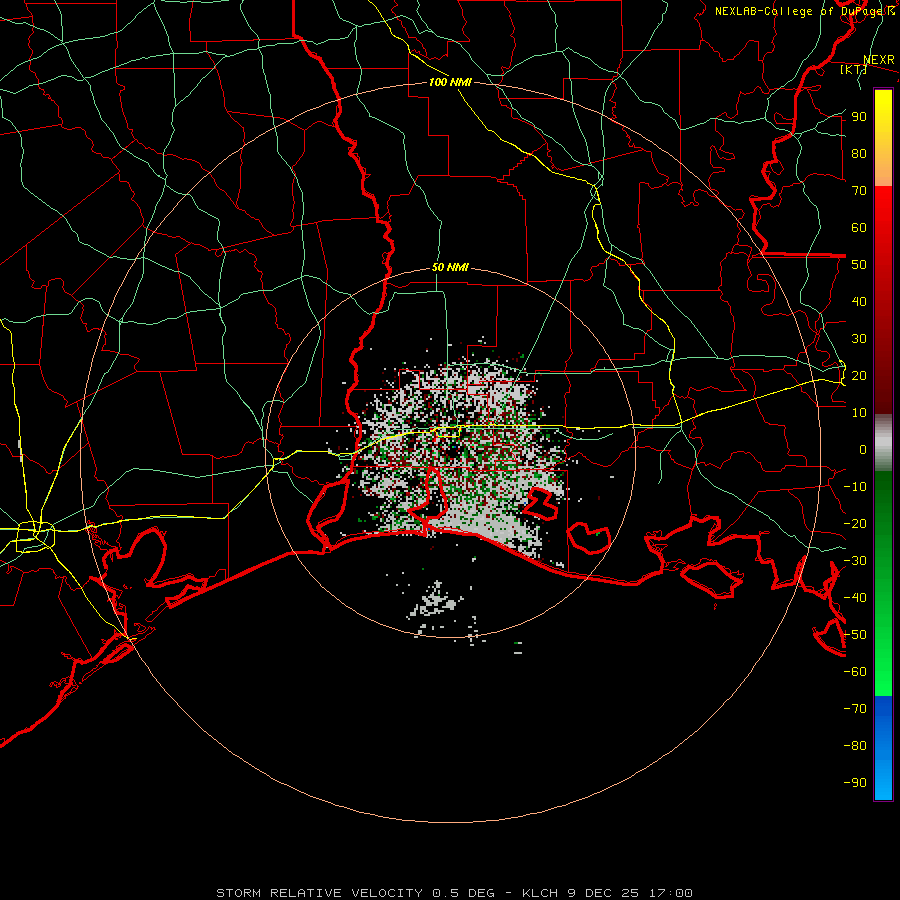Screen dimensions: 900x900
Task: Click the gray zero-velocity segment of color bar
Action: point(883,443)
